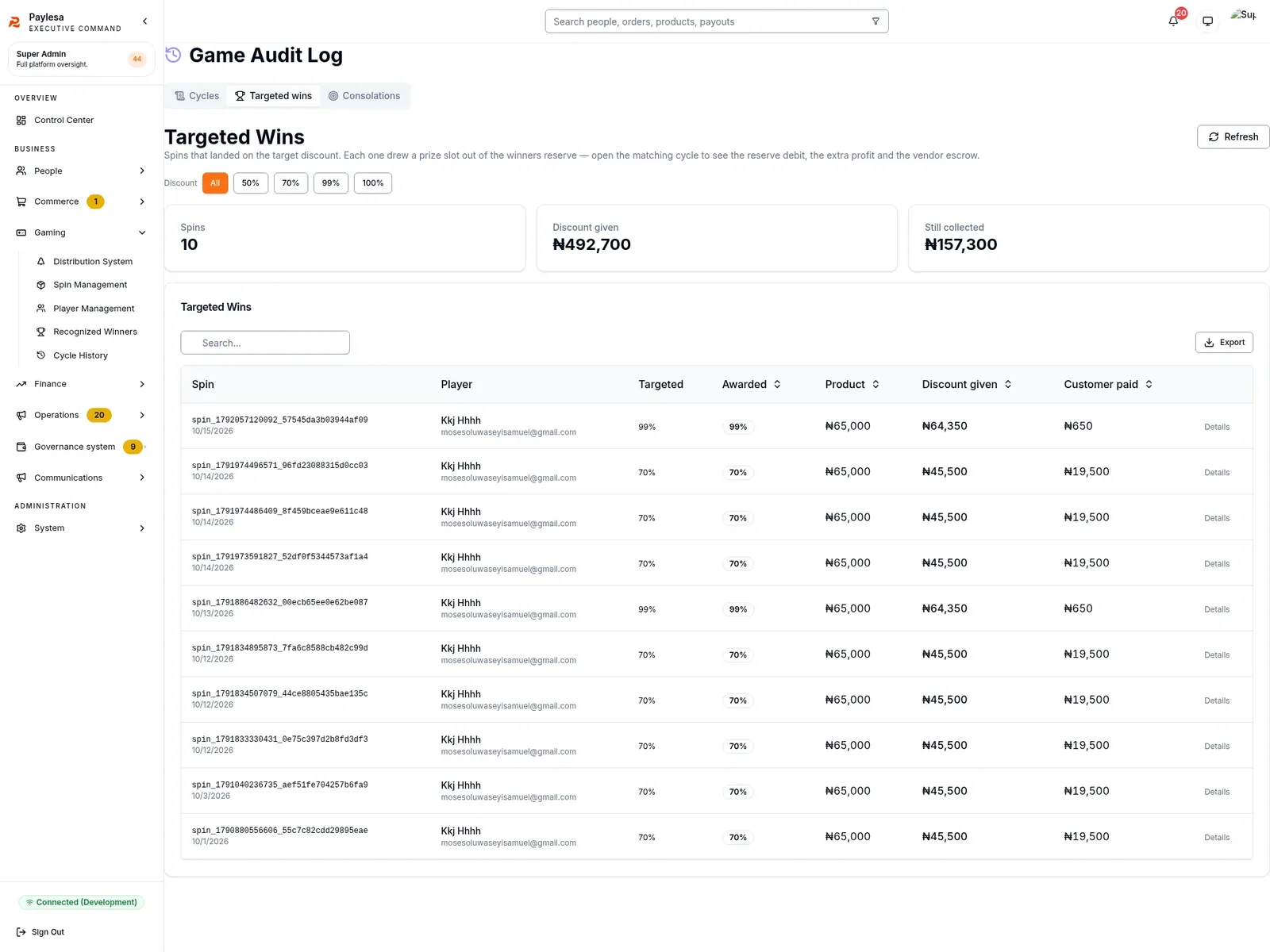The height and width of the screenshot is (952, 1270).
Task: Collapse the Gaming section chevron
Action: [x=142, y=232]
